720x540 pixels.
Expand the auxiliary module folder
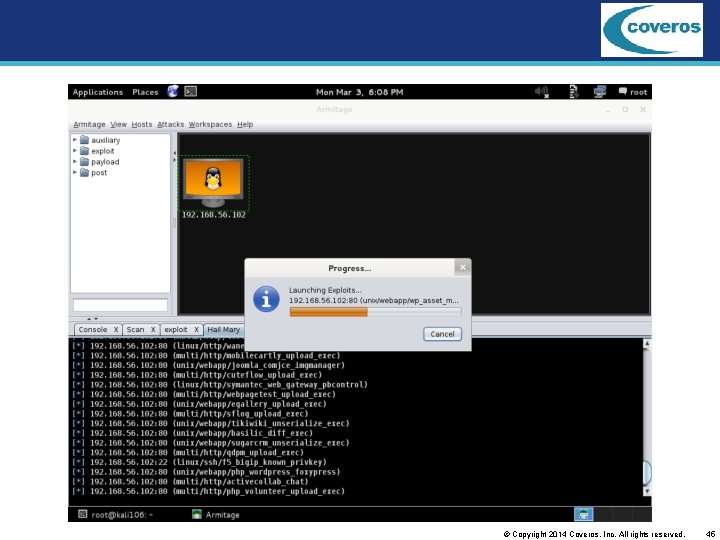click(x=75, y=140)
